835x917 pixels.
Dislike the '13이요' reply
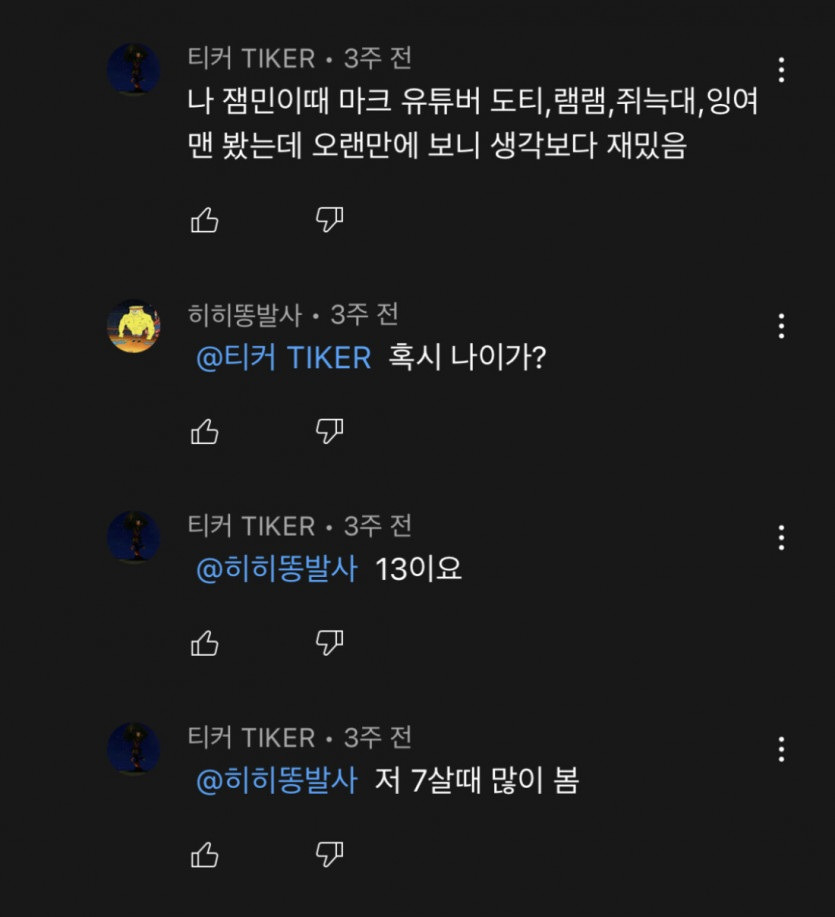tap(329, 642)
